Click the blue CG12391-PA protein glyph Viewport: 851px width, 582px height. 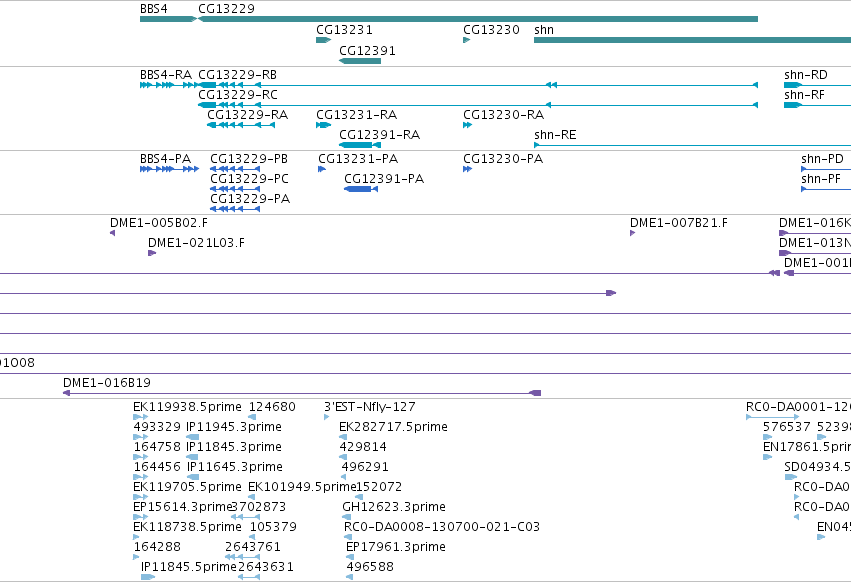pyautogui.click(x=361, y=189)
